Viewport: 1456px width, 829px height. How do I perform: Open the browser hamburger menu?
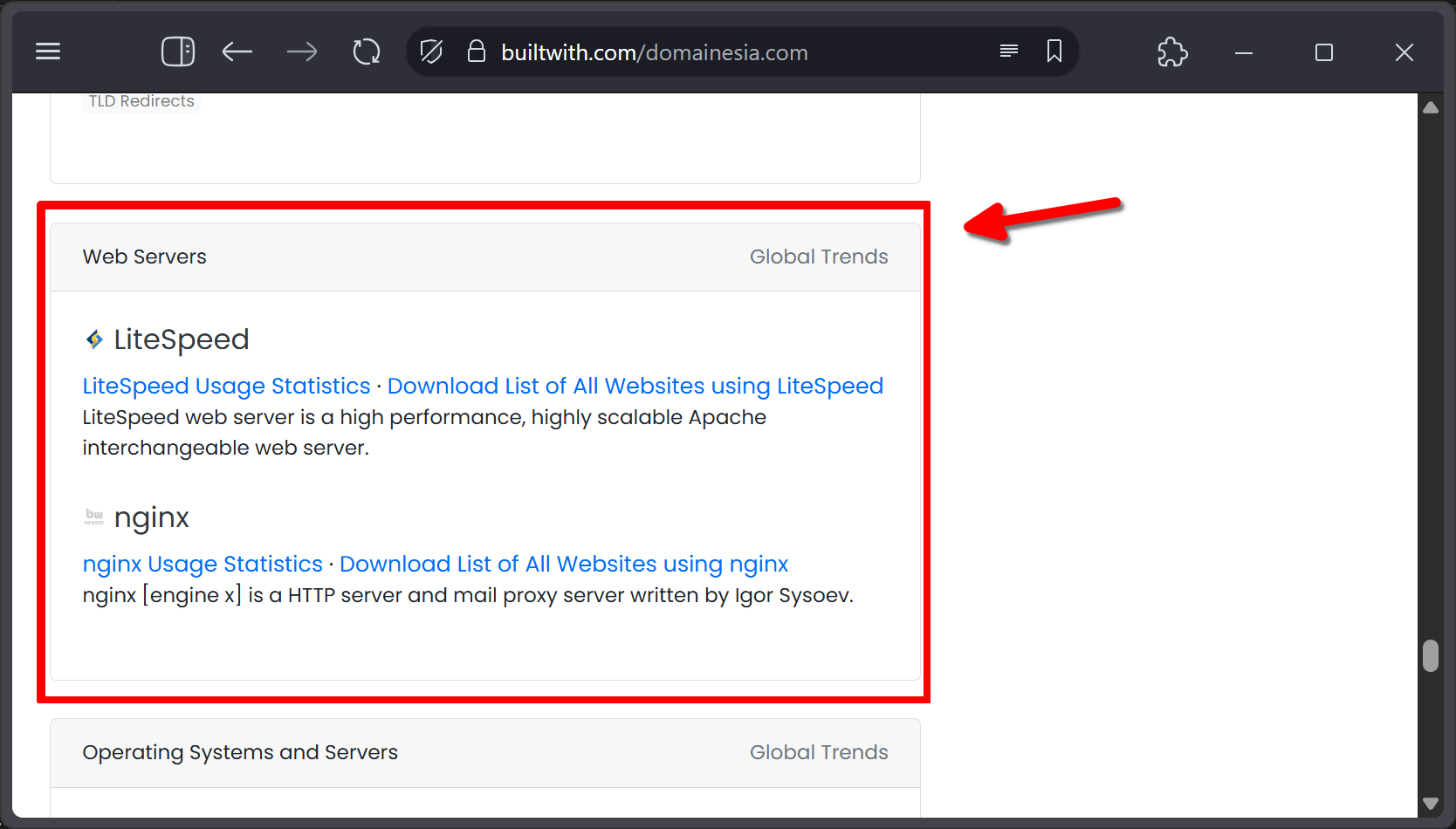pyautogui.click(x=48, y=51)
